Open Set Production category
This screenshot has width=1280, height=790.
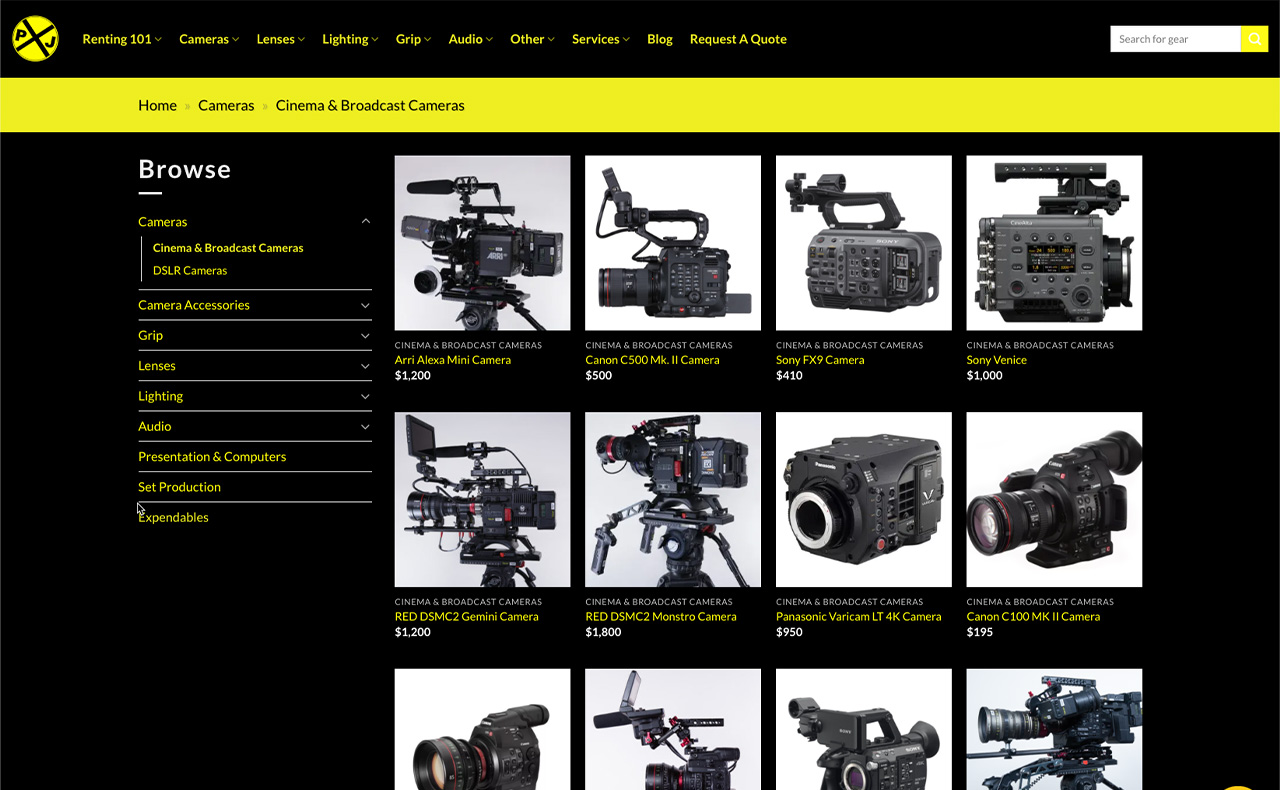179,487
